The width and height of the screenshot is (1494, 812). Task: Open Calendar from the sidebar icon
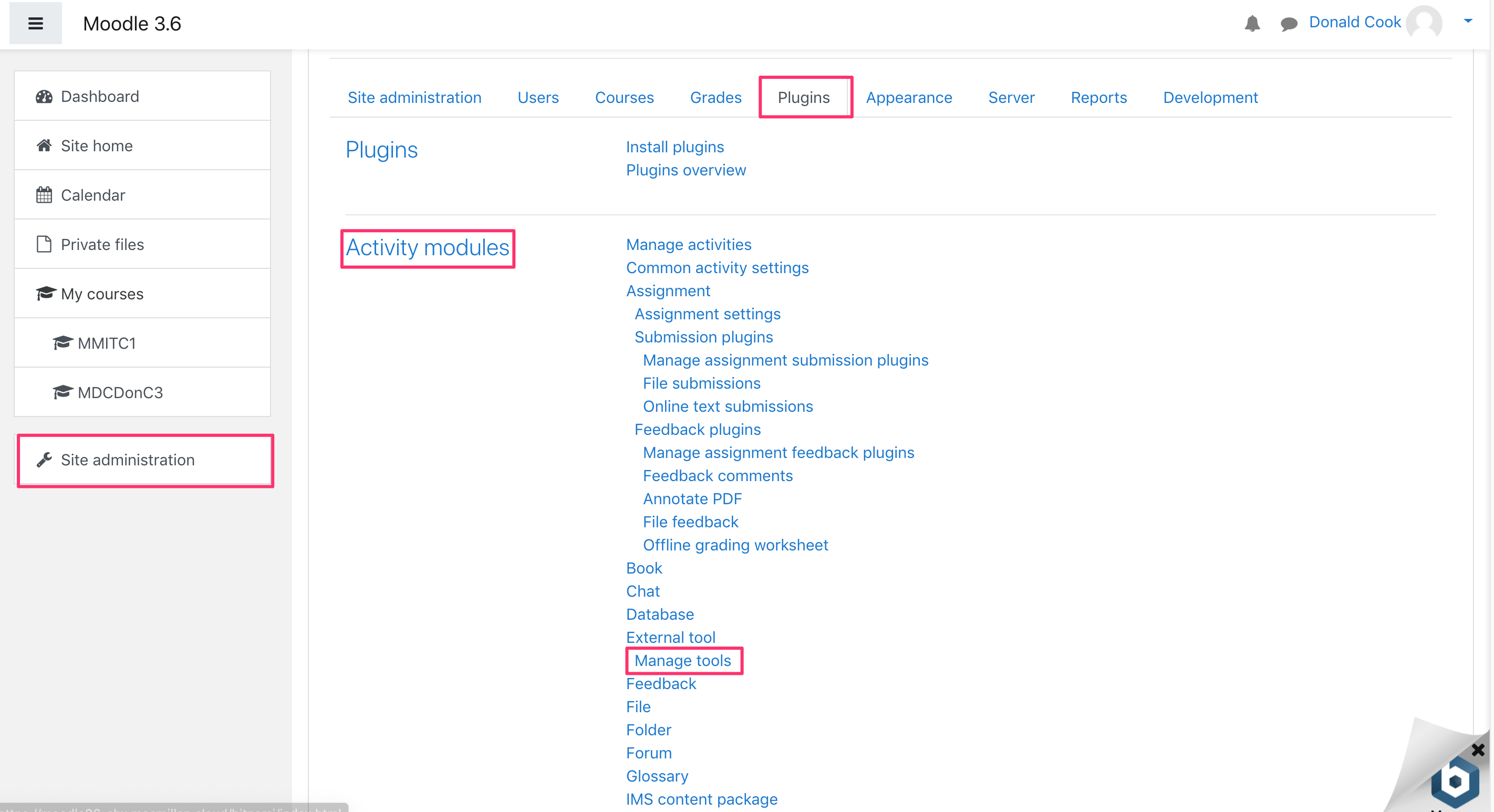pos(44,195)
